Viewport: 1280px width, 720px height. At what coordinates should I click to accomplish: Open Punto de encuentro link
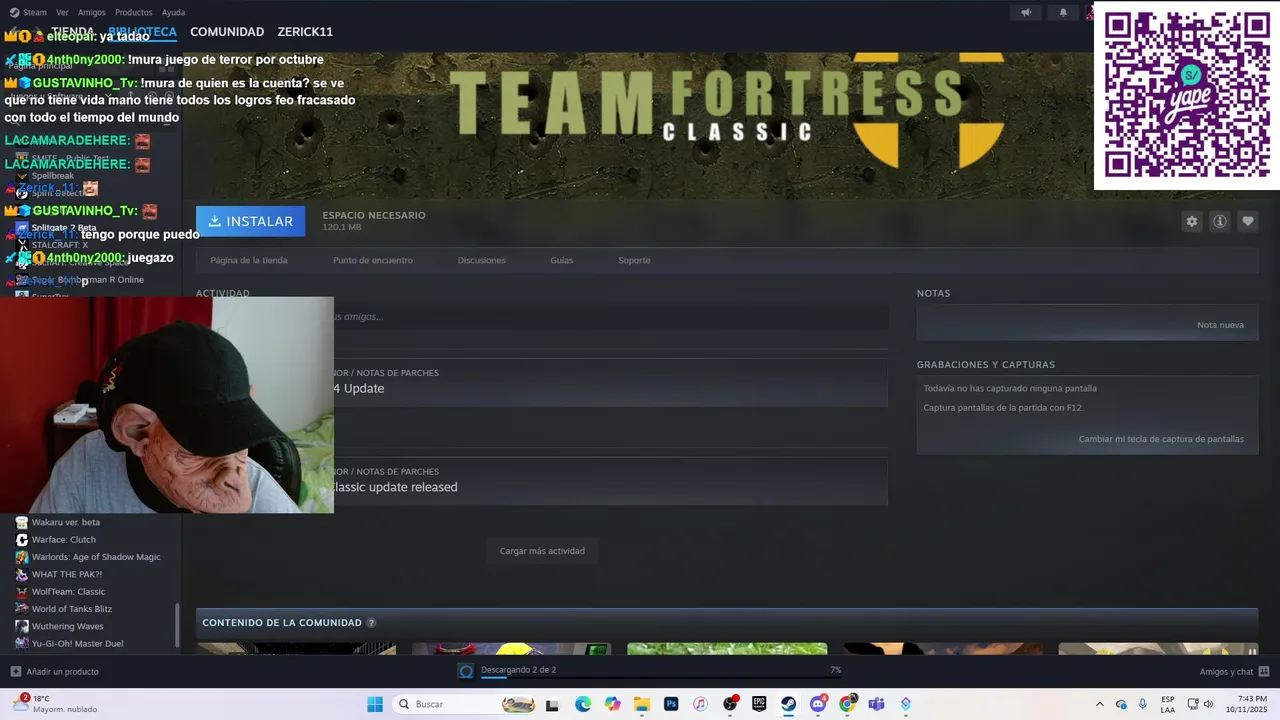point(372,260)
